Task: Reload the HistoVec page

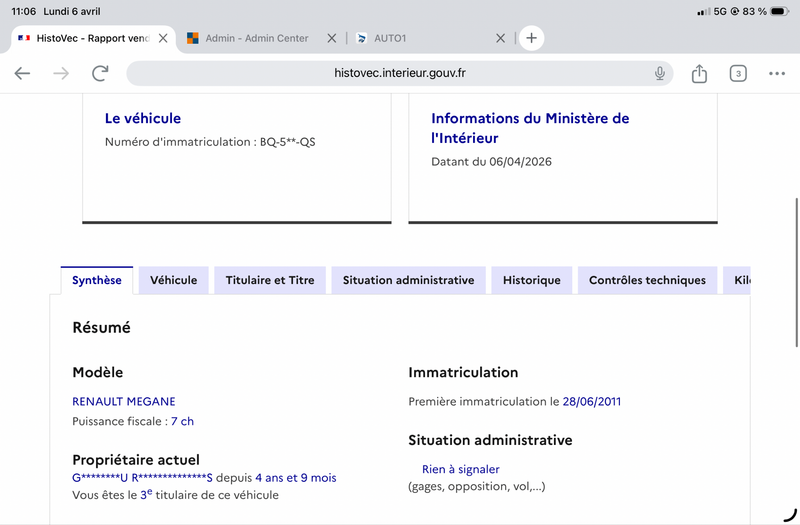Action: pyautogui.click(x=100, y=73)
